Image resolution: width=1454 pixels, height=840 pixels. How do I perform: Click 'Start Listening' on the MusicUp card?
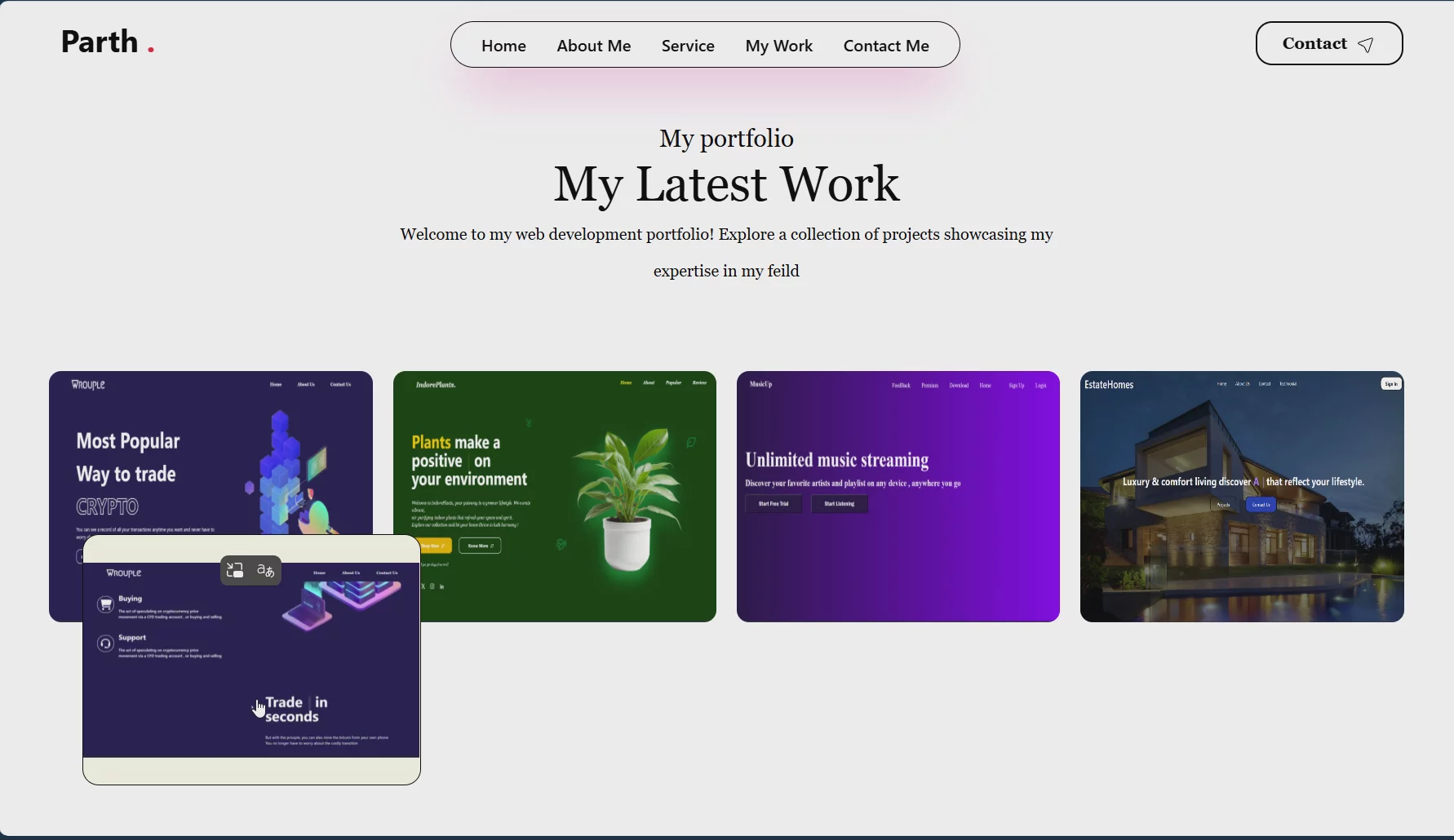click(840, 503)
